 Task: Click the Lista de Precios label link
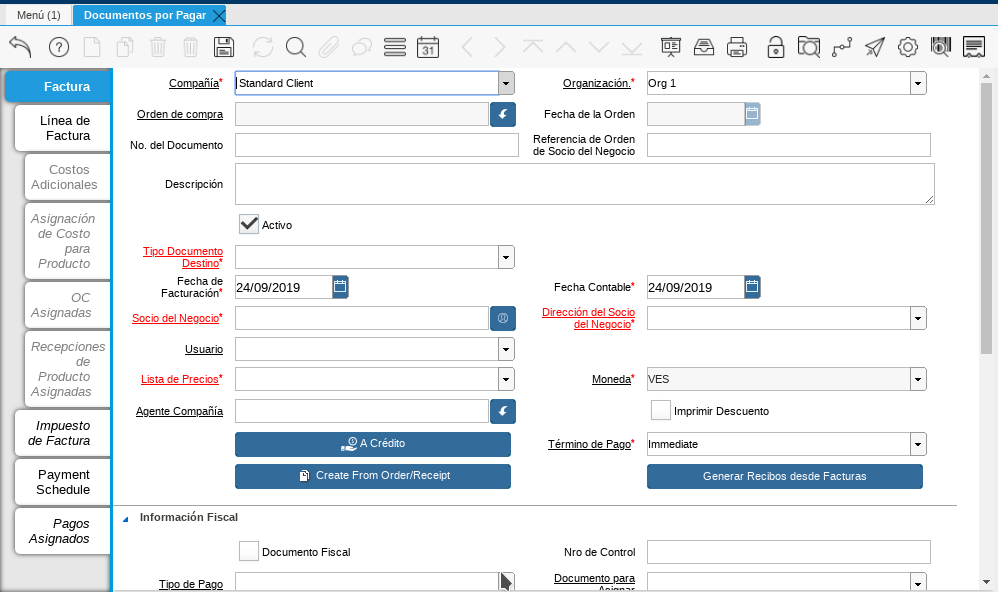click(x=179, y=379)
